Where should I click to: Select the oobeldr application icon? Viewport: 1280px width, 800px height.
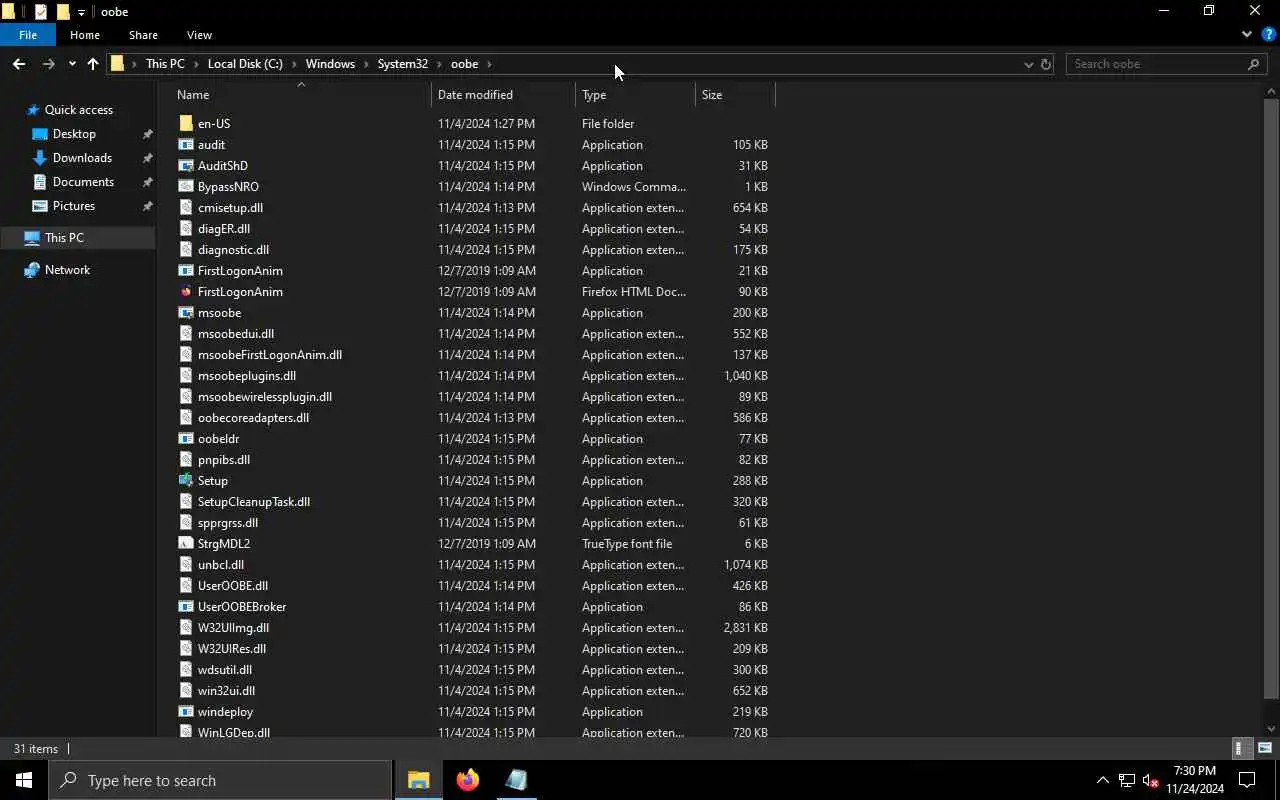pos(186,439)
